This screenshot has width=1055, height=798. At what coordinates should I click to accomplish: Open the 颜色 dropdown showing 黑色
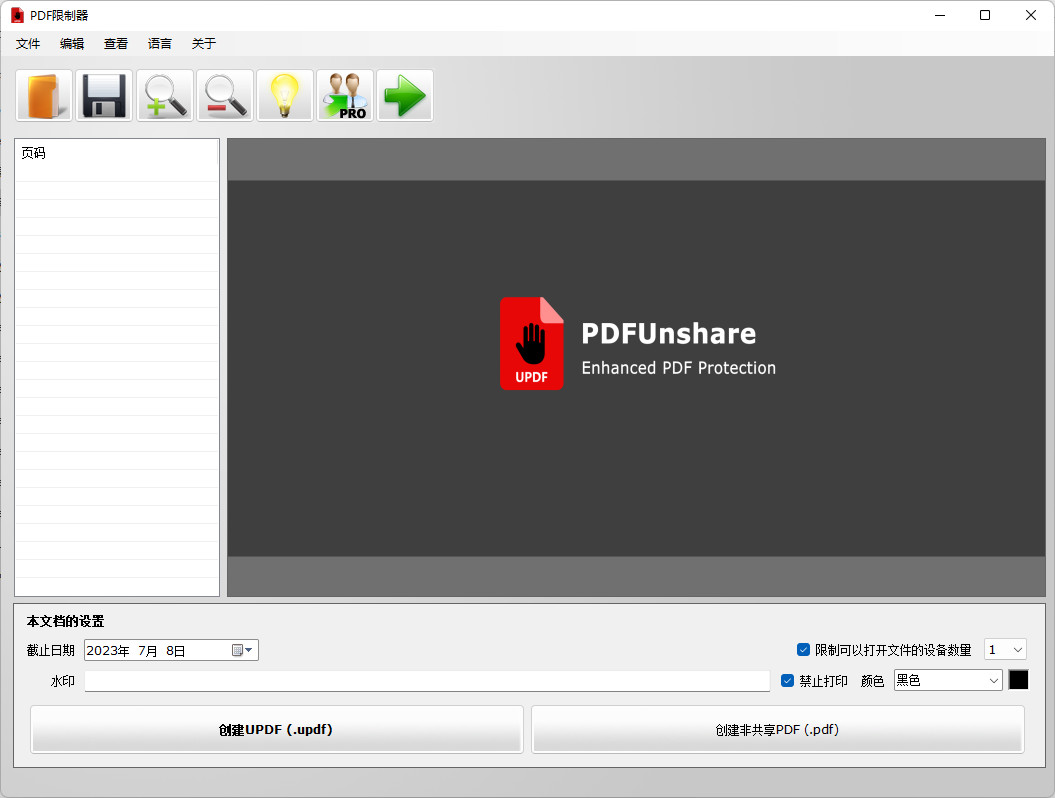tap(948, 680)
